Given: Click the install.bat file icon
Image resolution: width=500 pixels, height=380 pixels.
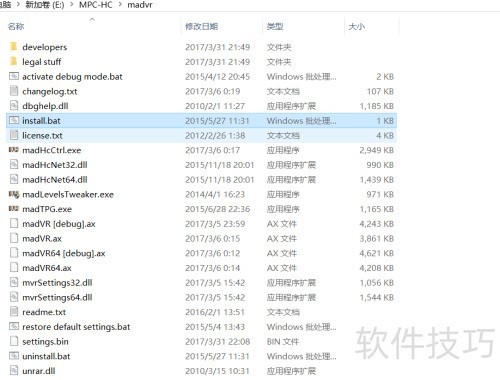Looking at the screenshot, I should pos(14,120).
